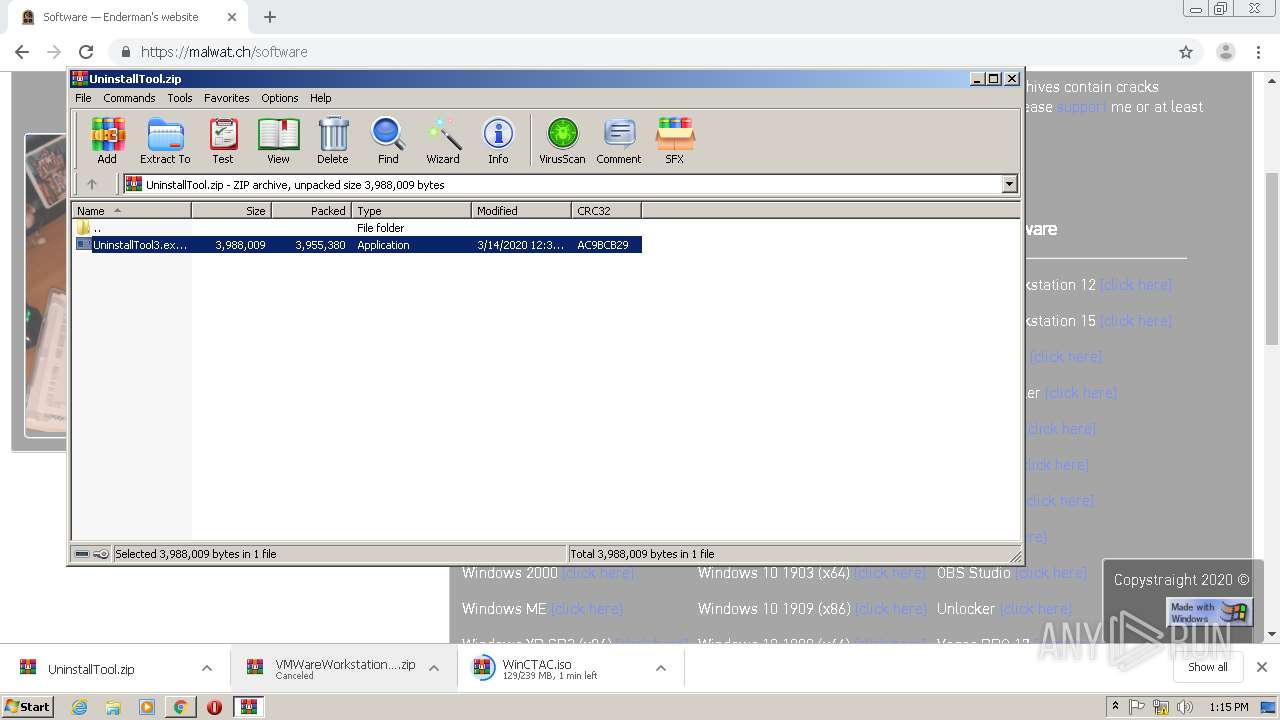The height and width of the screenshot is (720, 1280).
Task: Click the Extract To toolbar icon
Action: click(x=165, y=140)
